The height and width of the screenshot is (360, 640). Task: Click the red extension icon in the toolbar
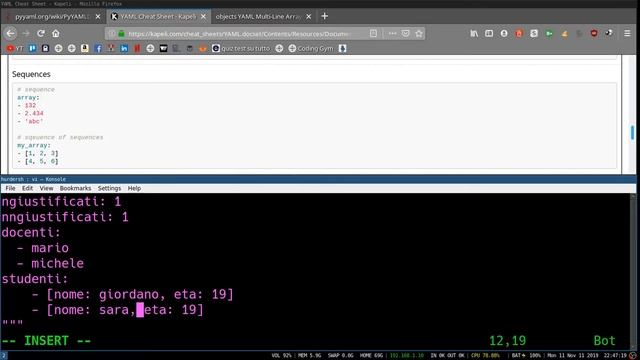[x=519, y=33]
